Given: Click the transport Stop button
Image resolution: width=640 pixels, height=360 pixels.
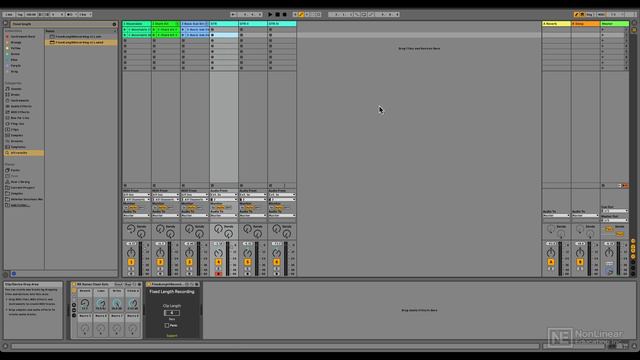Looking at the screenshot, I should pos(278,14).
